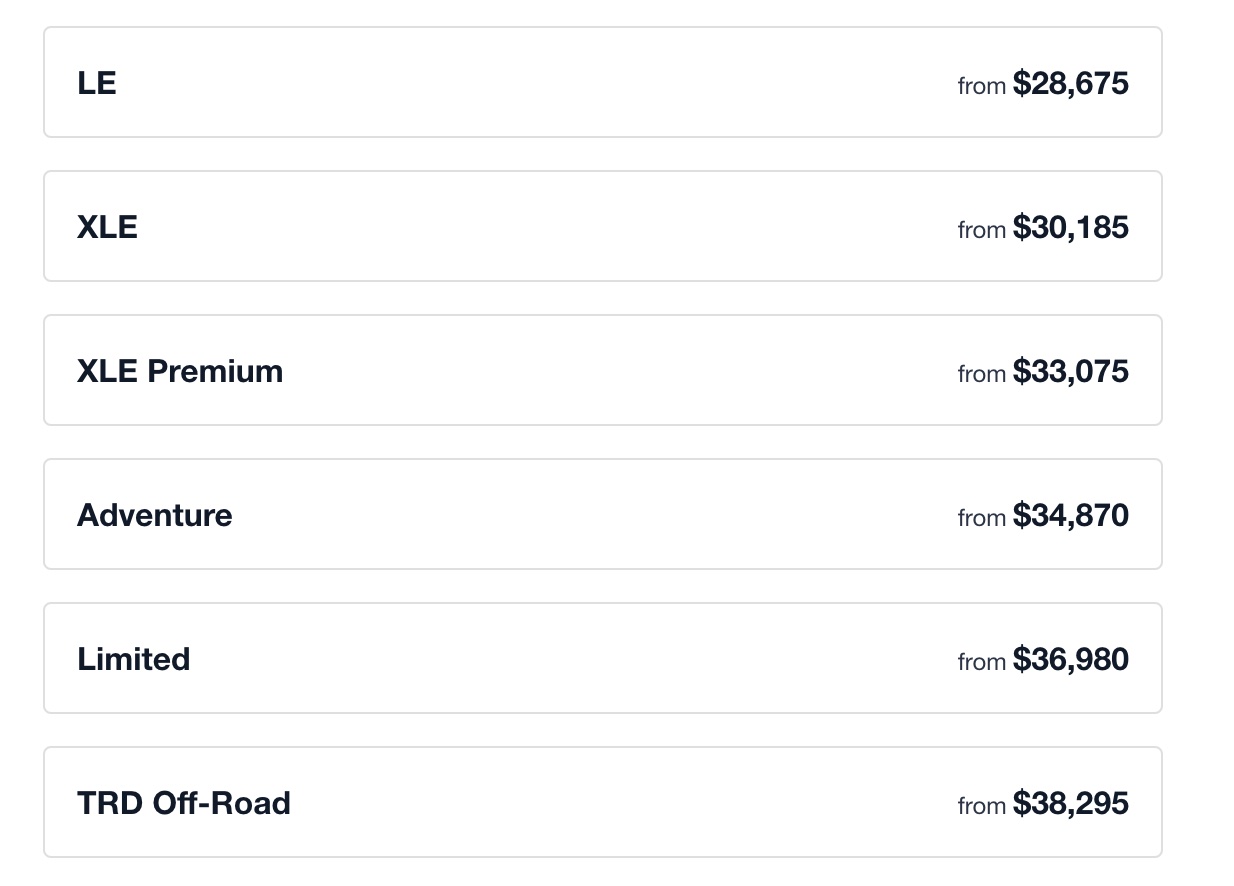
Task: Click the "Limited" trim label
Action: [133, 659]
